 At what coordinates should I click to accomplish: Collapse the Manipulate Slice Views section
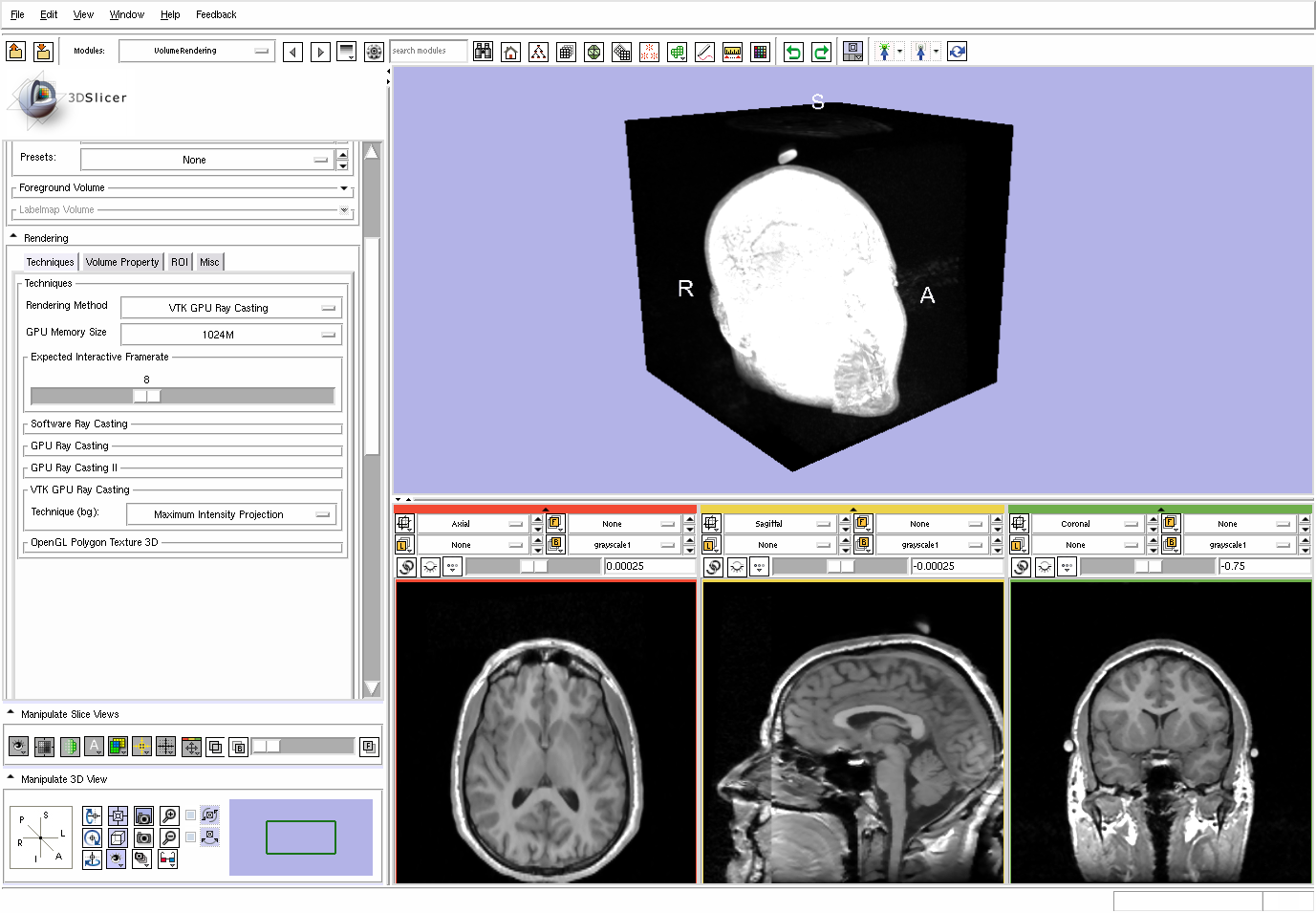(x=11, y=713)
